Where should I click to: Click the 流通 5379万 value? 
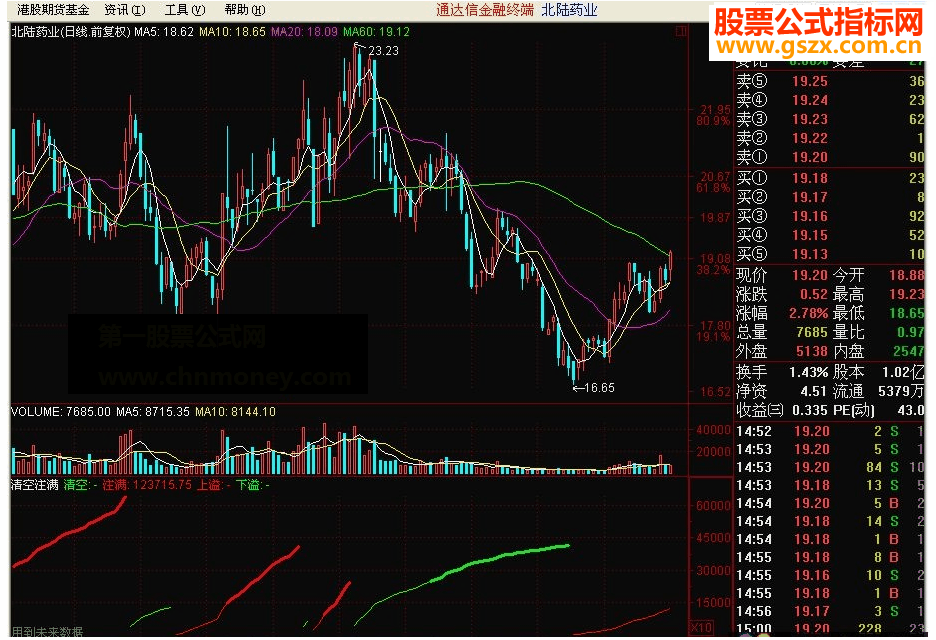[901, 392]
